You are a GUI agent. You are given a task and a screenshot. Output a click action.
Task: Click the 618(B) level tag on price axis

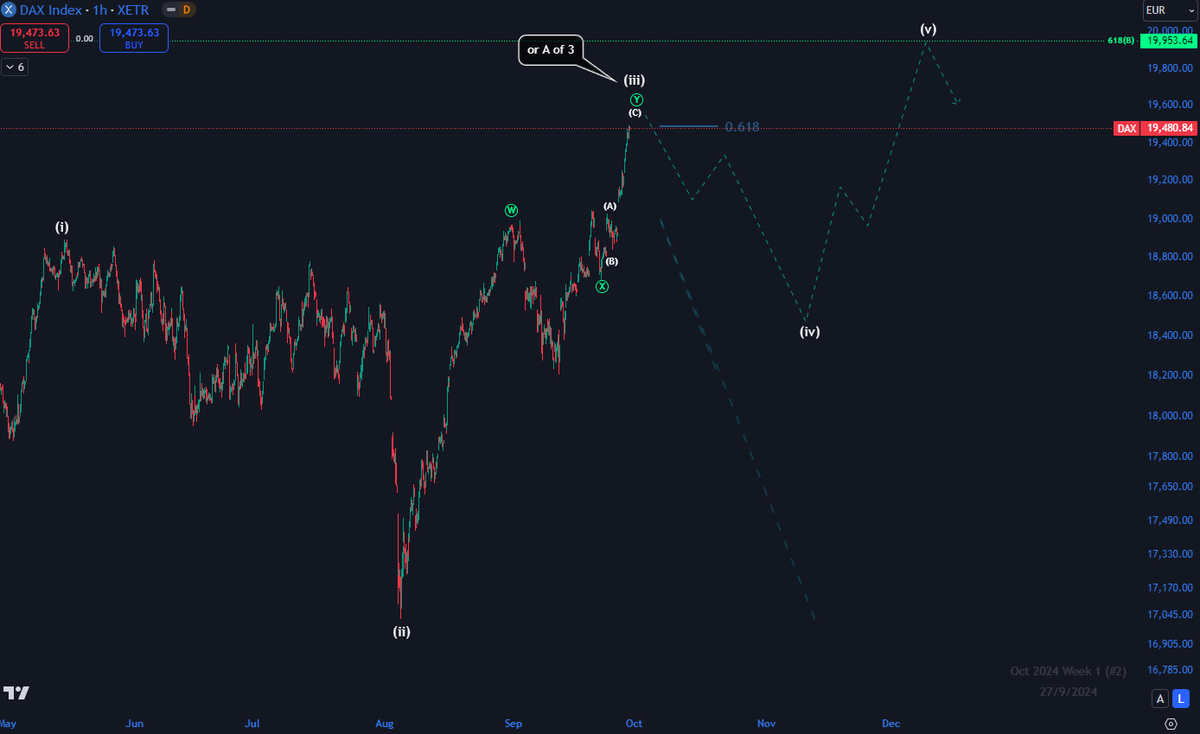(x=1122, y=41)
